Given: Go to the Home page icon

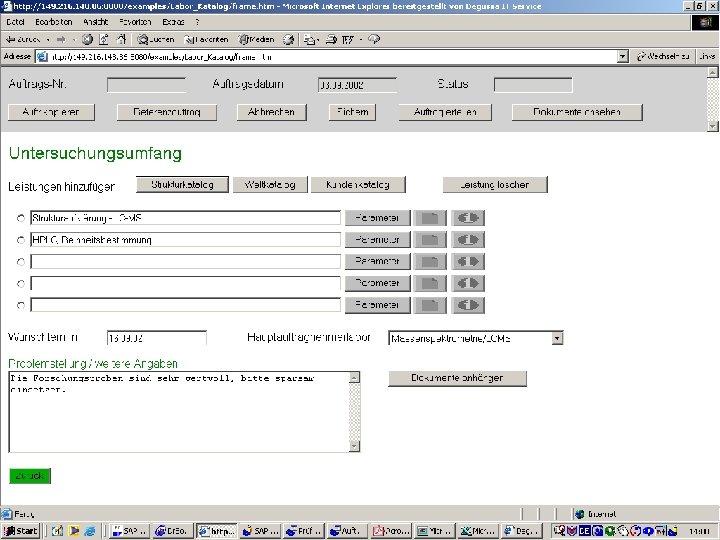Looking at the screenshot, I should pos(121,39).
